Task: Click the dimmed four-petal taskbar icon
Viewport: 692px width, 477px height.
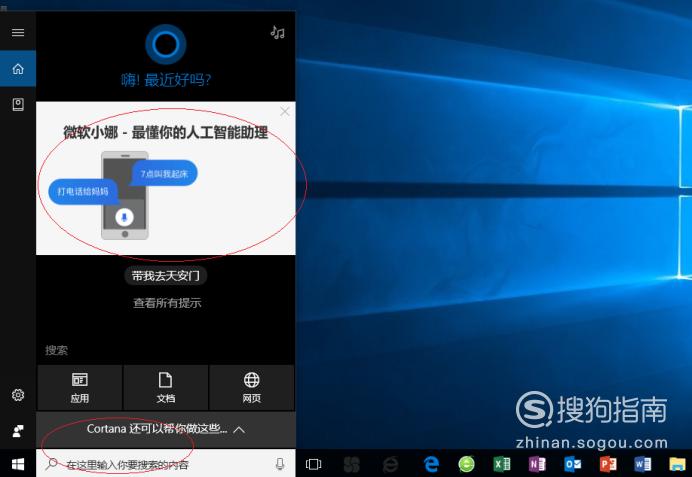Action: pyautogui.click(x=352, y=464)
